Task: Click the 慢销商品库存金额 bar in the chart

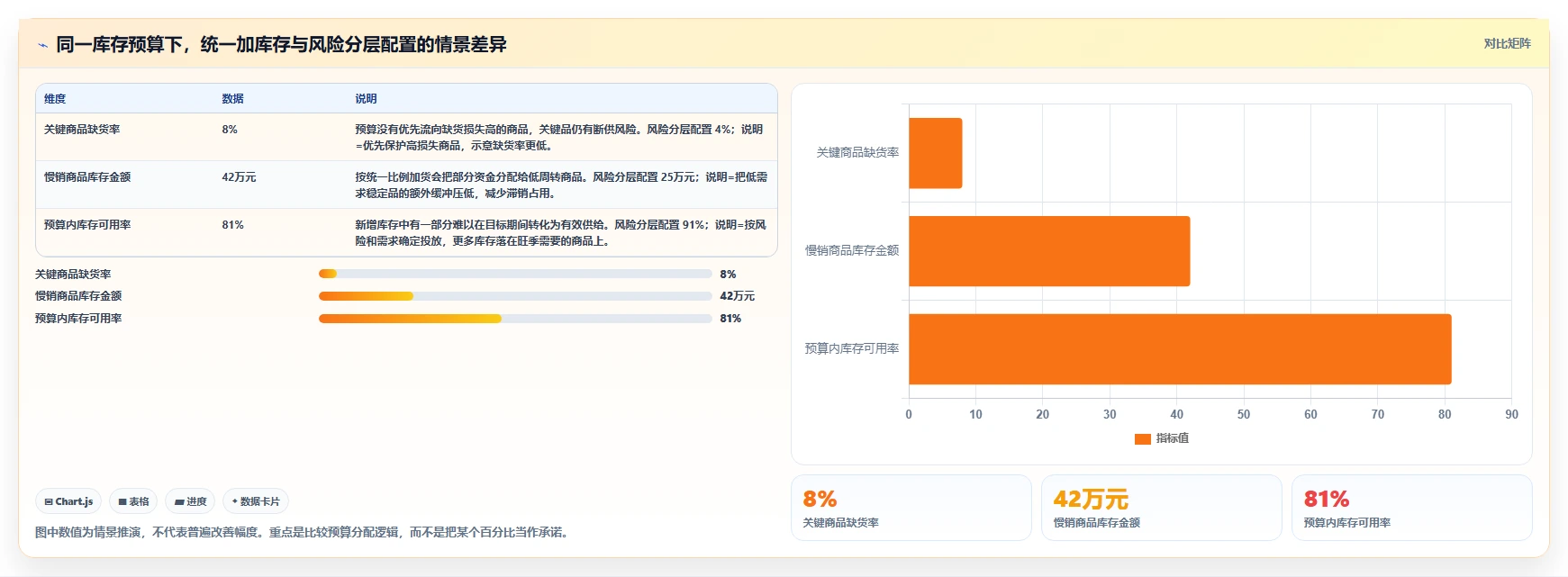Action: coord(1049,251)
